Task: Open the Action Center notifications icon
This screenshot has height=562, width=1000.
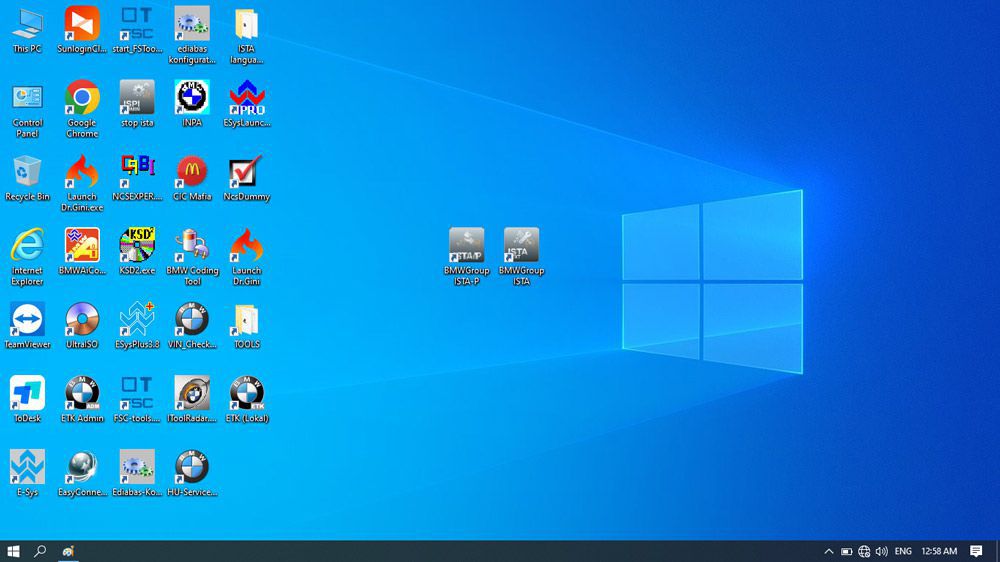Action: [x=976, y=551]
